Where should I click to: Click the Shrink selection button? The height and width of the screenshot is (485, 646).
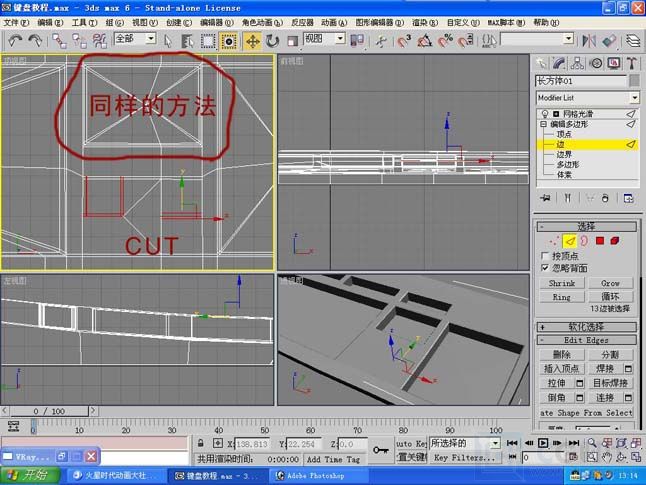click(562, 283)
